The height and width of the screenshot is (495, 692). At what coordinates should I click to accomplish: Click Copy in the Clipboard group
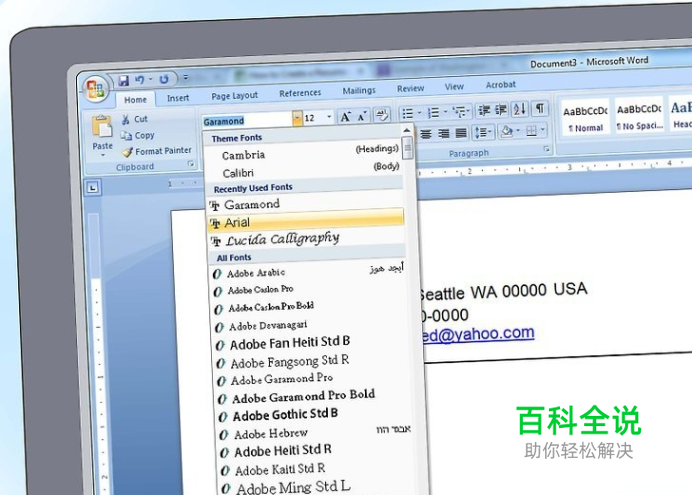pyautogui.click(x=138, y=135)
